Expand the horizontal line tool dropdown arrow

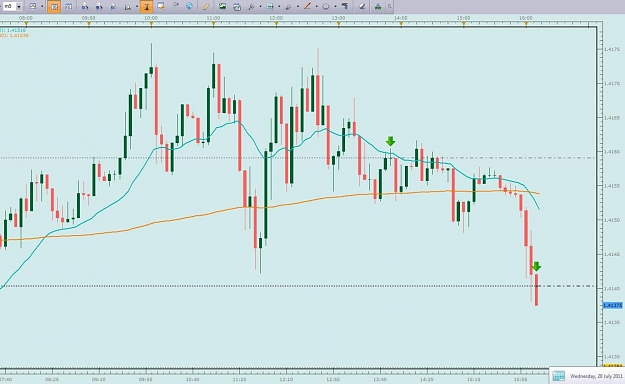click(279, 6)
